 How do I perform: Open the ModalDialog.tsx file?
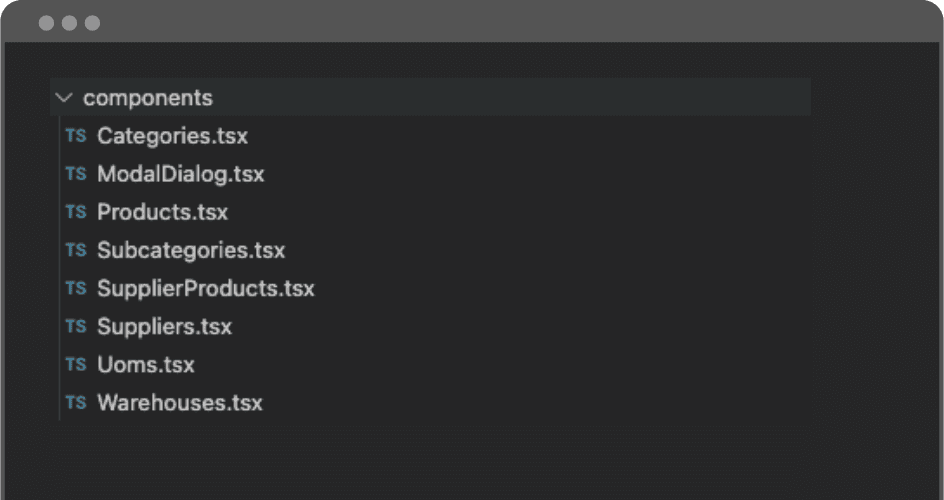[181, 174]
